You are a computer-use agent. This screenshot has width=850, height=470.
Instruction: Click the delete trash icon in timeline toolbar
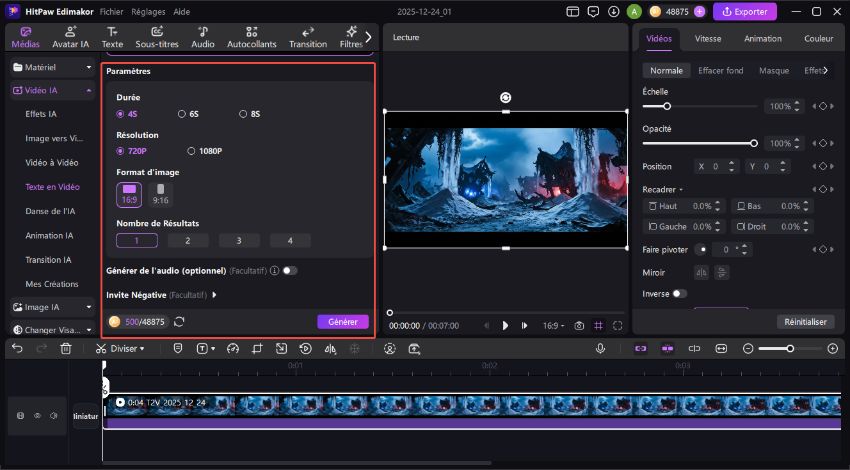click(66, 348)
